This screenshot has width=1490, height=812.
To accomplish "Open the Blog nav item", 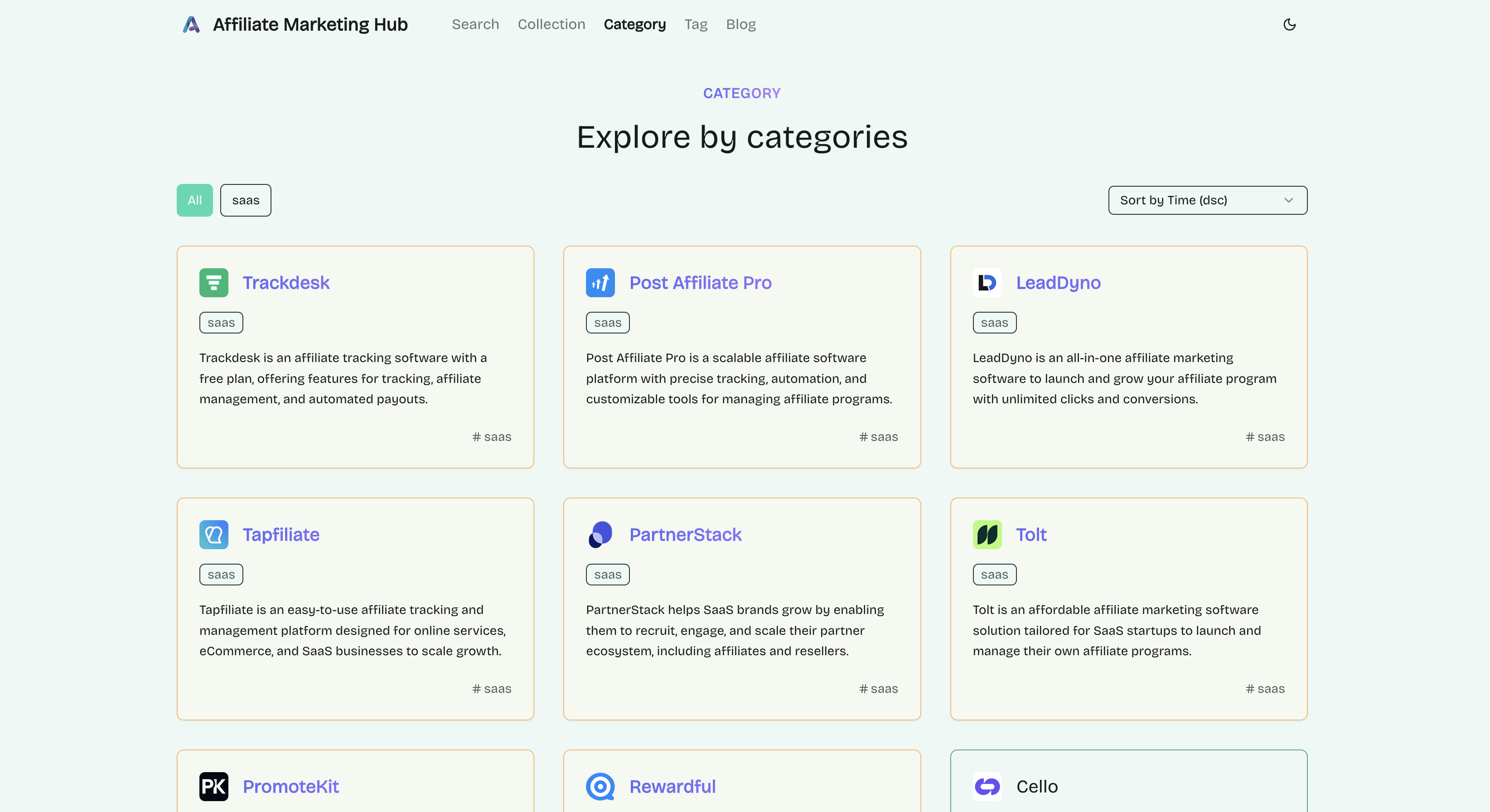I will point(741,24).
